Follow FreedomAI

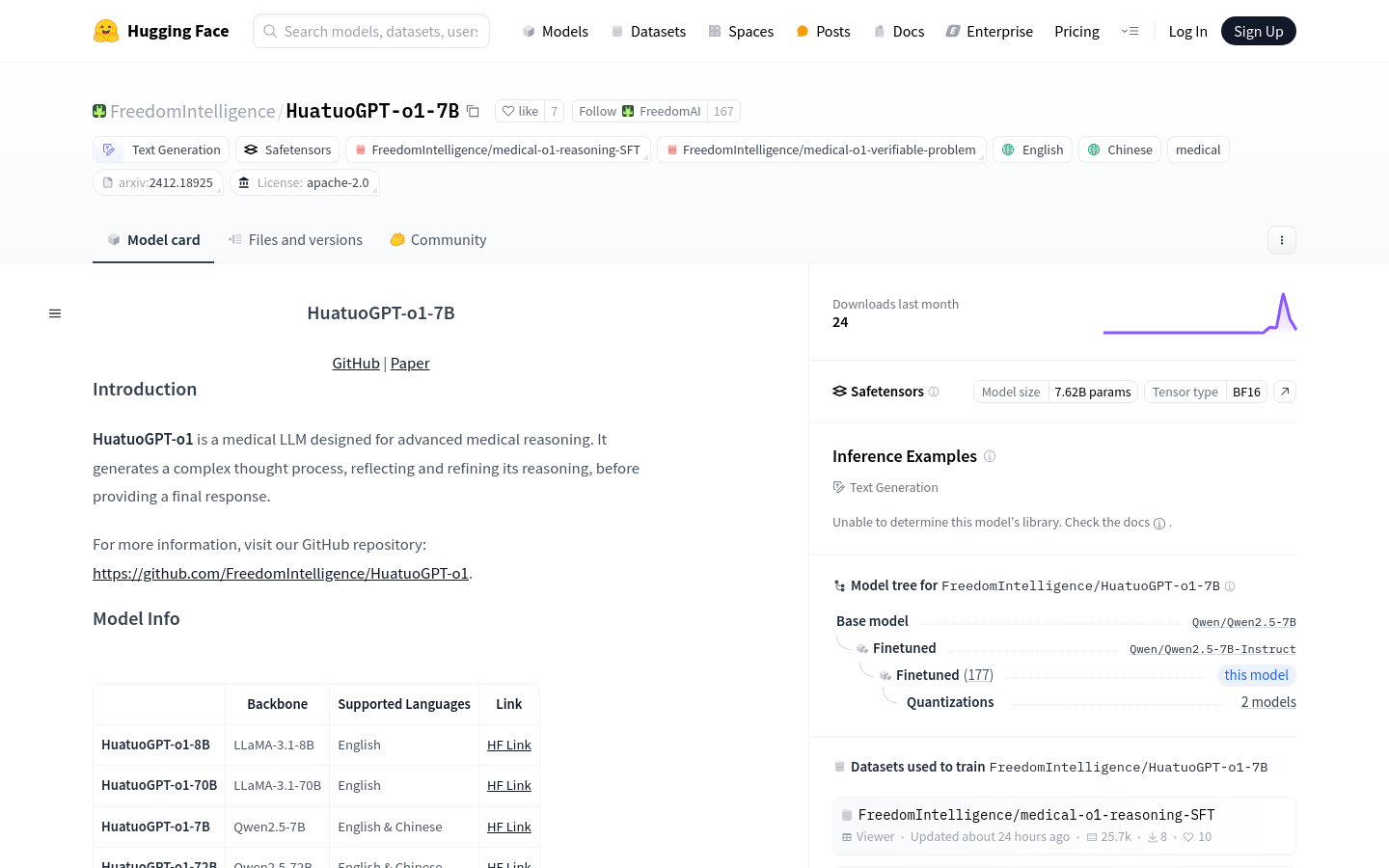[x=640, y=111]
